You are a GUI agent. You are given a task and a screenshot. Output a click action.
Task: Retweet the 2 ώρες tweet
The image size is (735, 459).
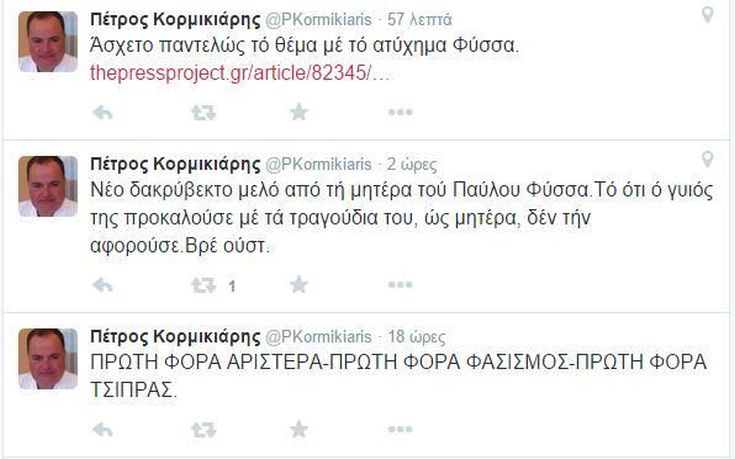[x=203, y=285]
